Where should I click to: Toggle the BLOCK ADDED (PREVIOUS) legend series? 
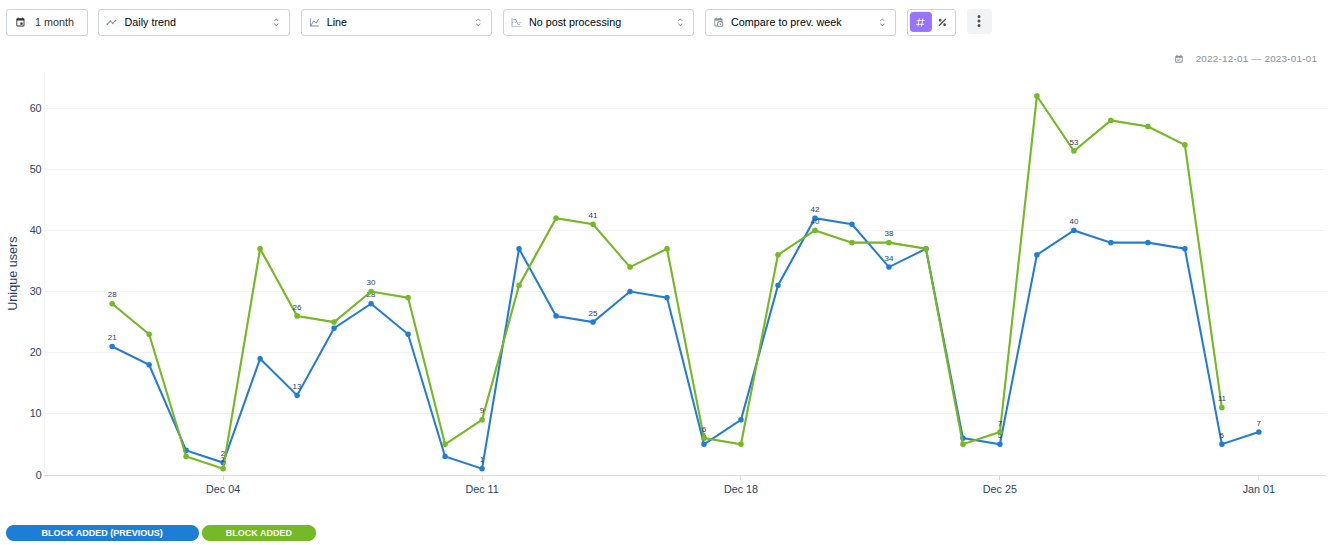[x=102, y=533]
